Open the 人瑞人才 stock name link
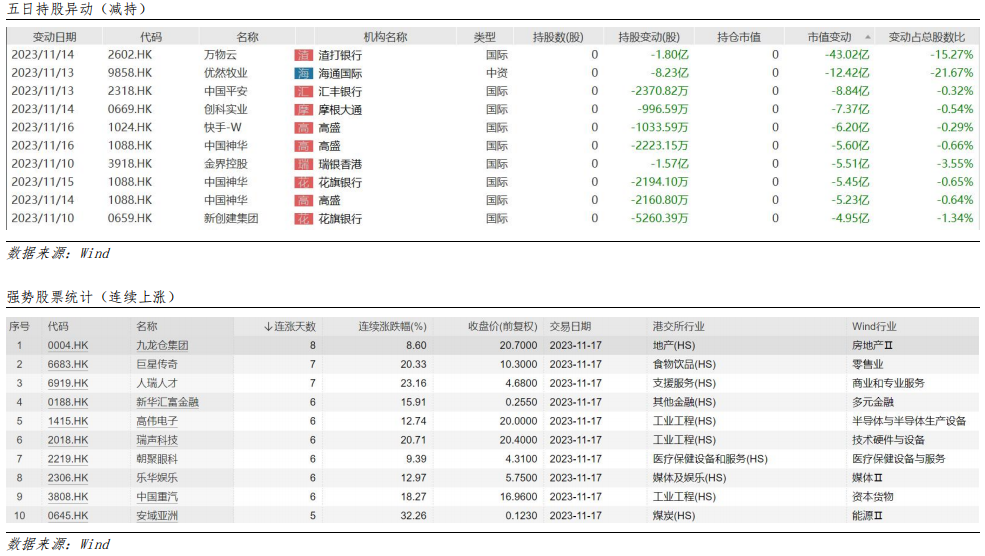The height and width of the screenshot is (556, 985). tap(157, 383)
